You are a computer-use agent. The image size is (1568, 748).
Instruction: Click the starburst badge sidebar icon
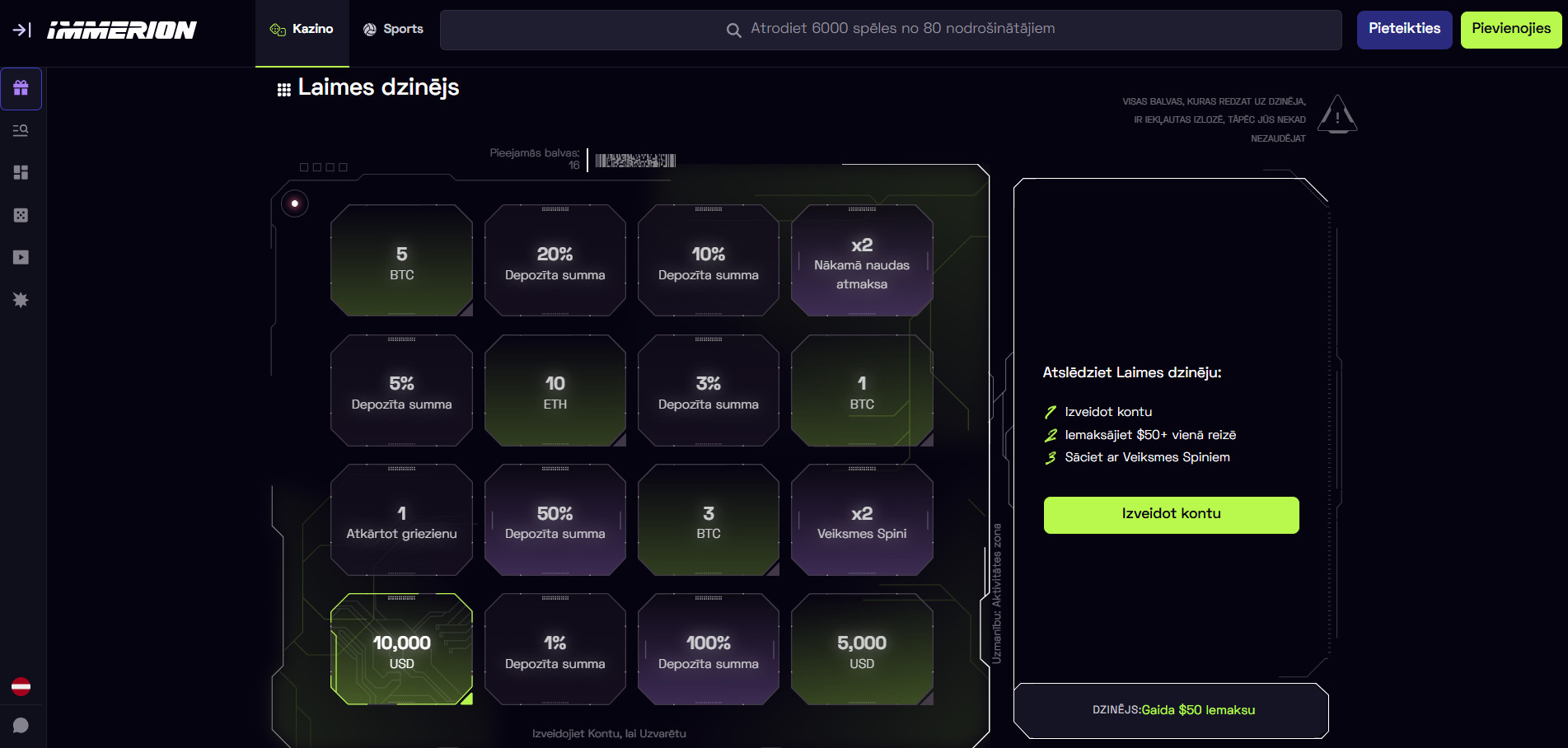pos(21,300)
